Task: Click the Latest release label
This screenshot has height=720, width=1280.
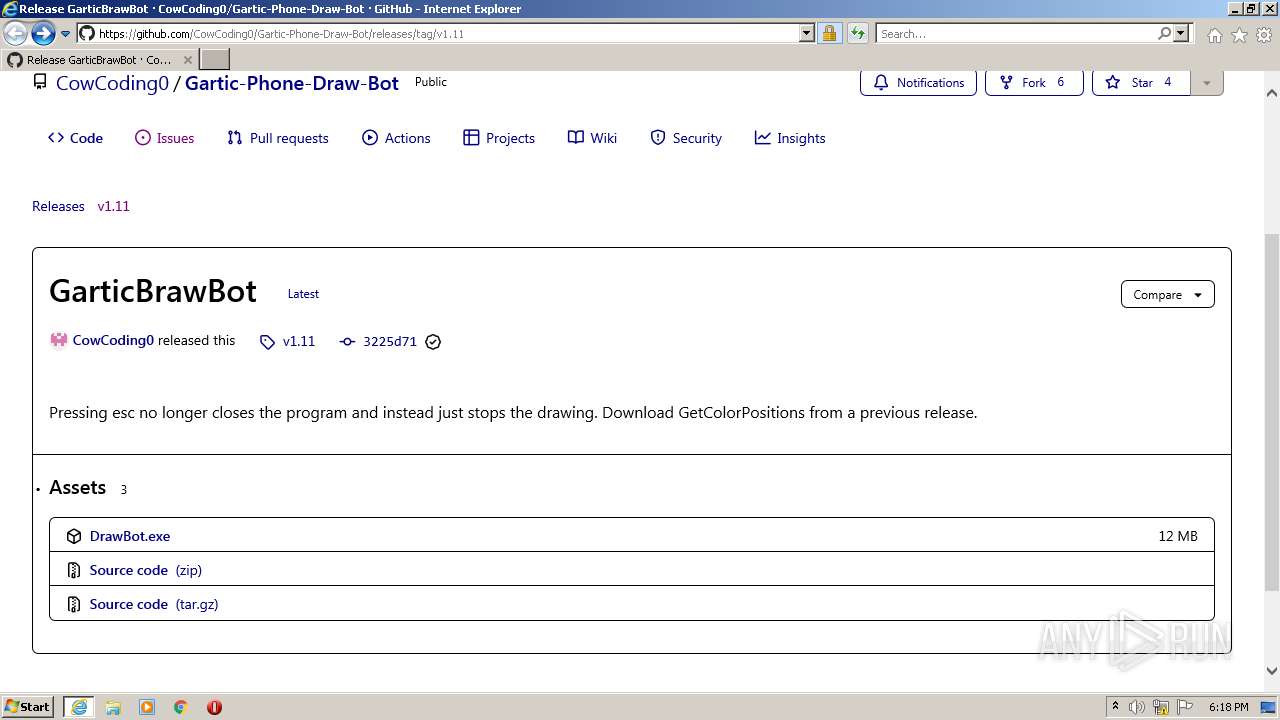Action: [303, 294]
